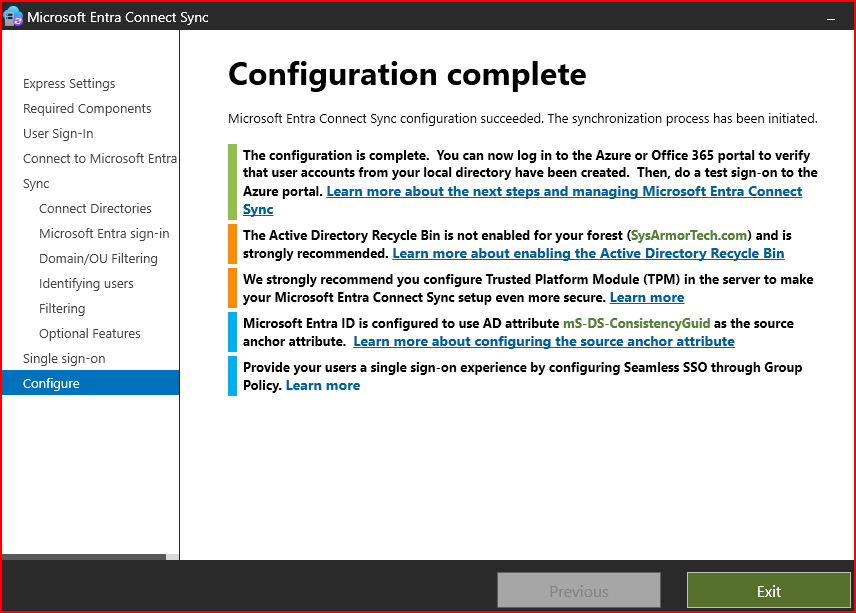Open the Optional Features sub-step

coord(90,334)
